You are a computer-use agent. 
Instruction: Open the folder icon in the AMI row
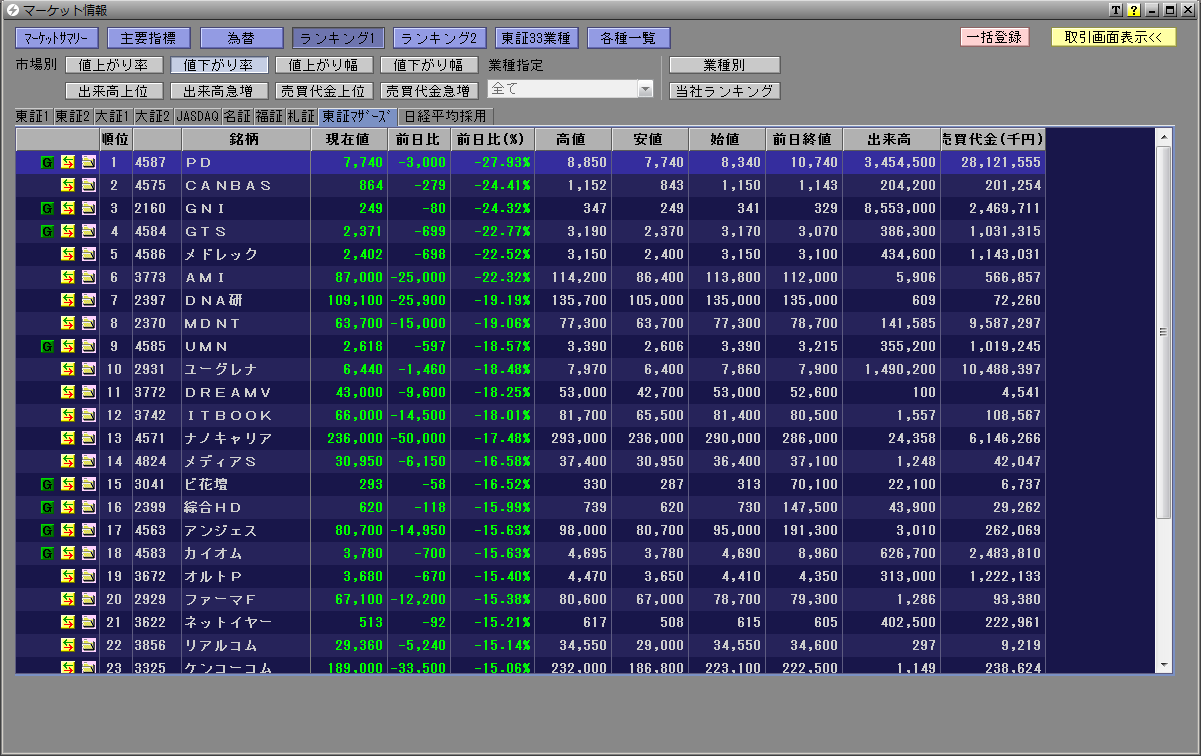[x=89, y=277]
